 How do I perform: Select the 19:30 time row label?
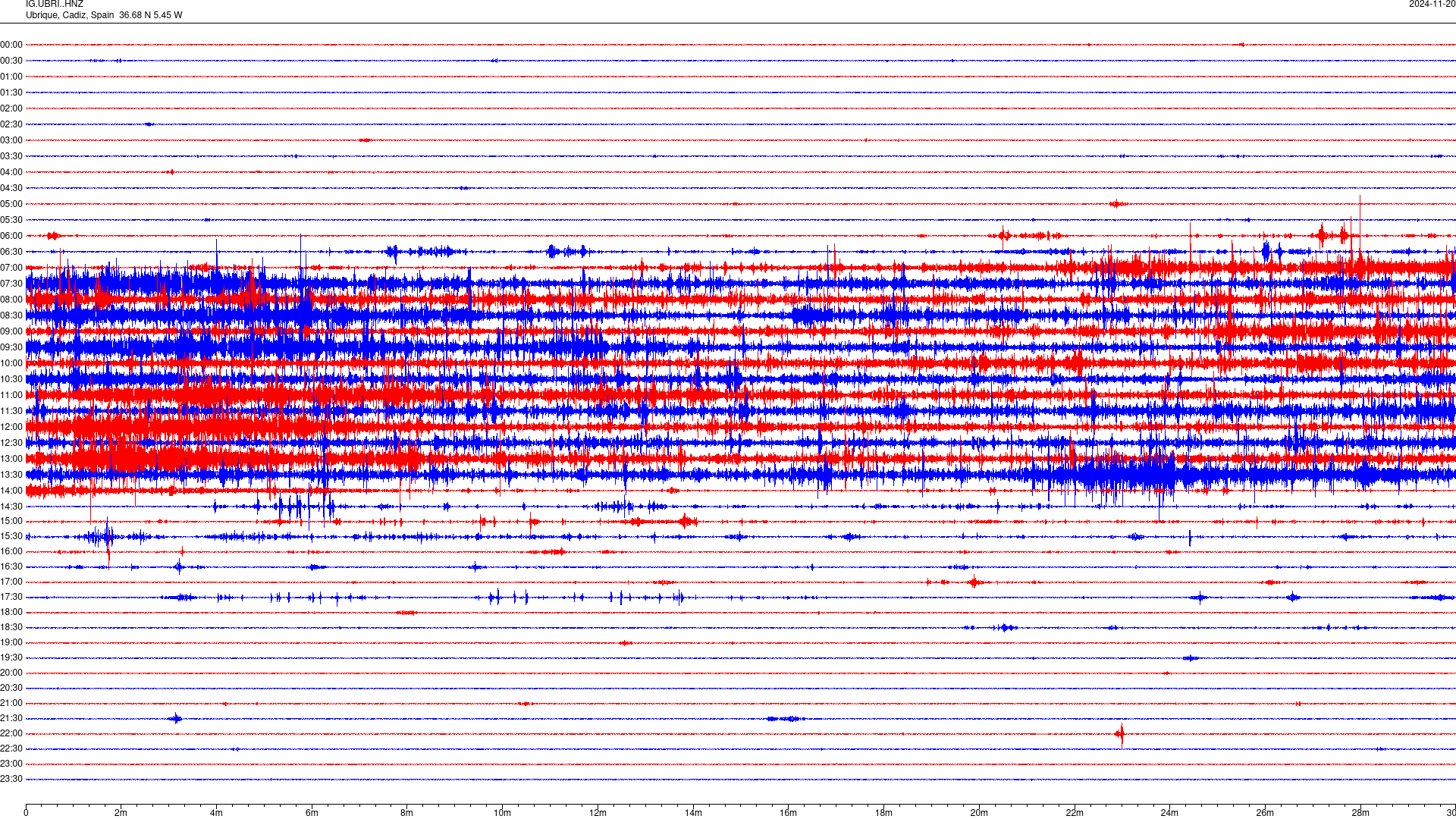11,657
